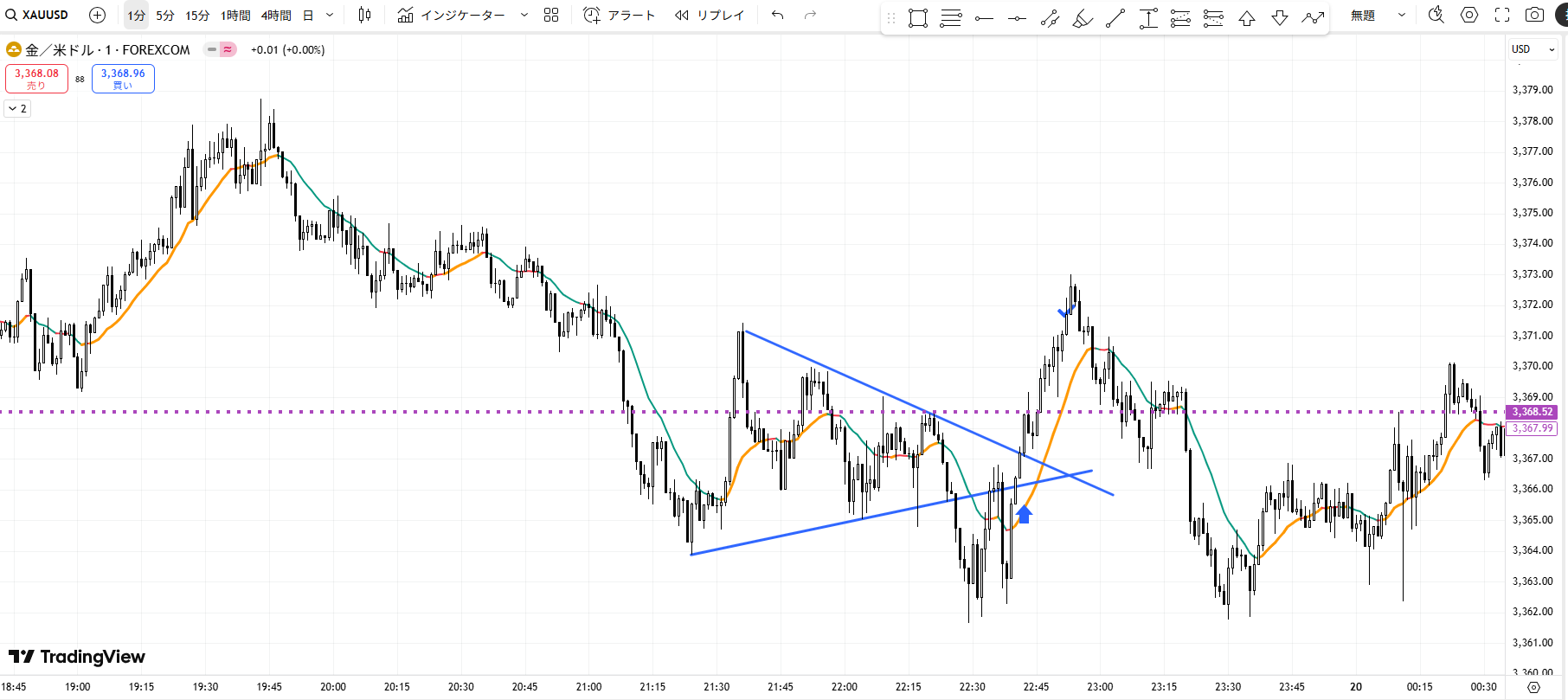The height and width of the screenshot is (700, 1568).
Task: Switch to the 5分 timeframe
Action: coord(165,16)
